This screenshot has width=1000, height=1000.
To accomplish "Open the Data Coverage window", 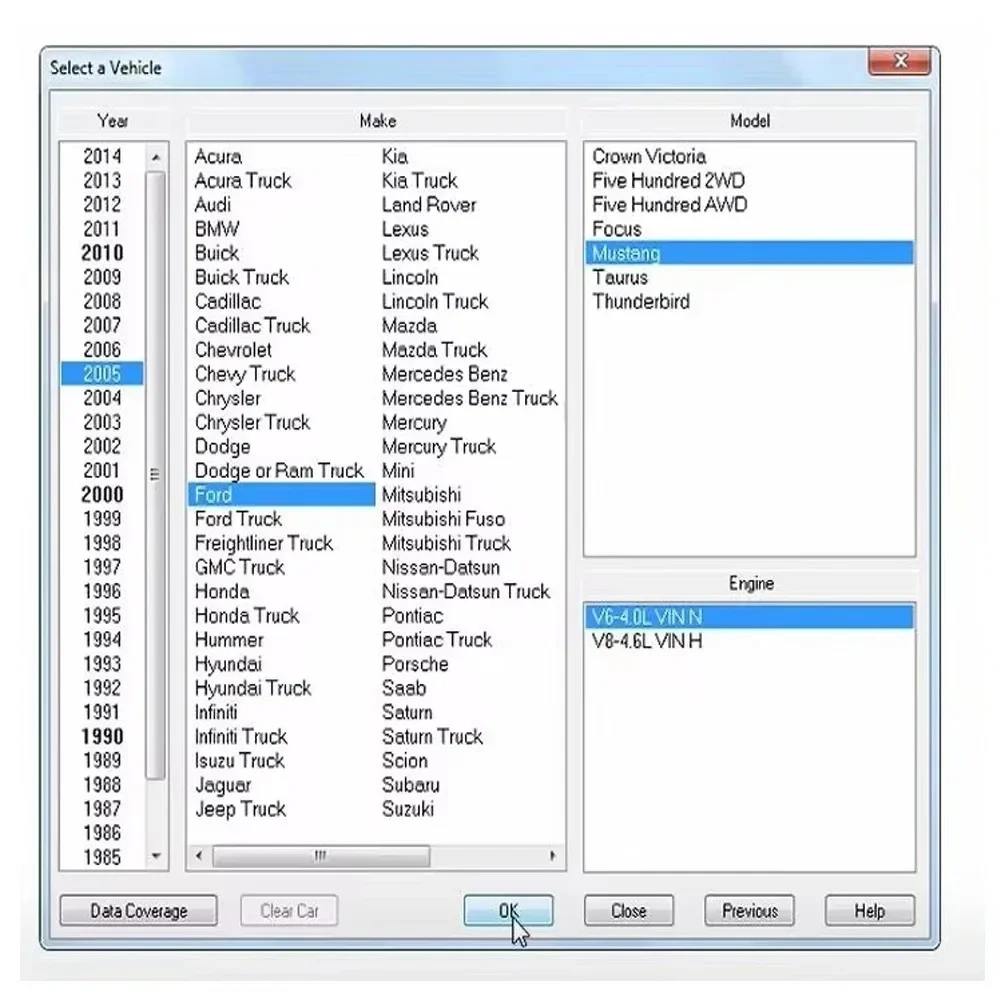I will tap(138, 911).
